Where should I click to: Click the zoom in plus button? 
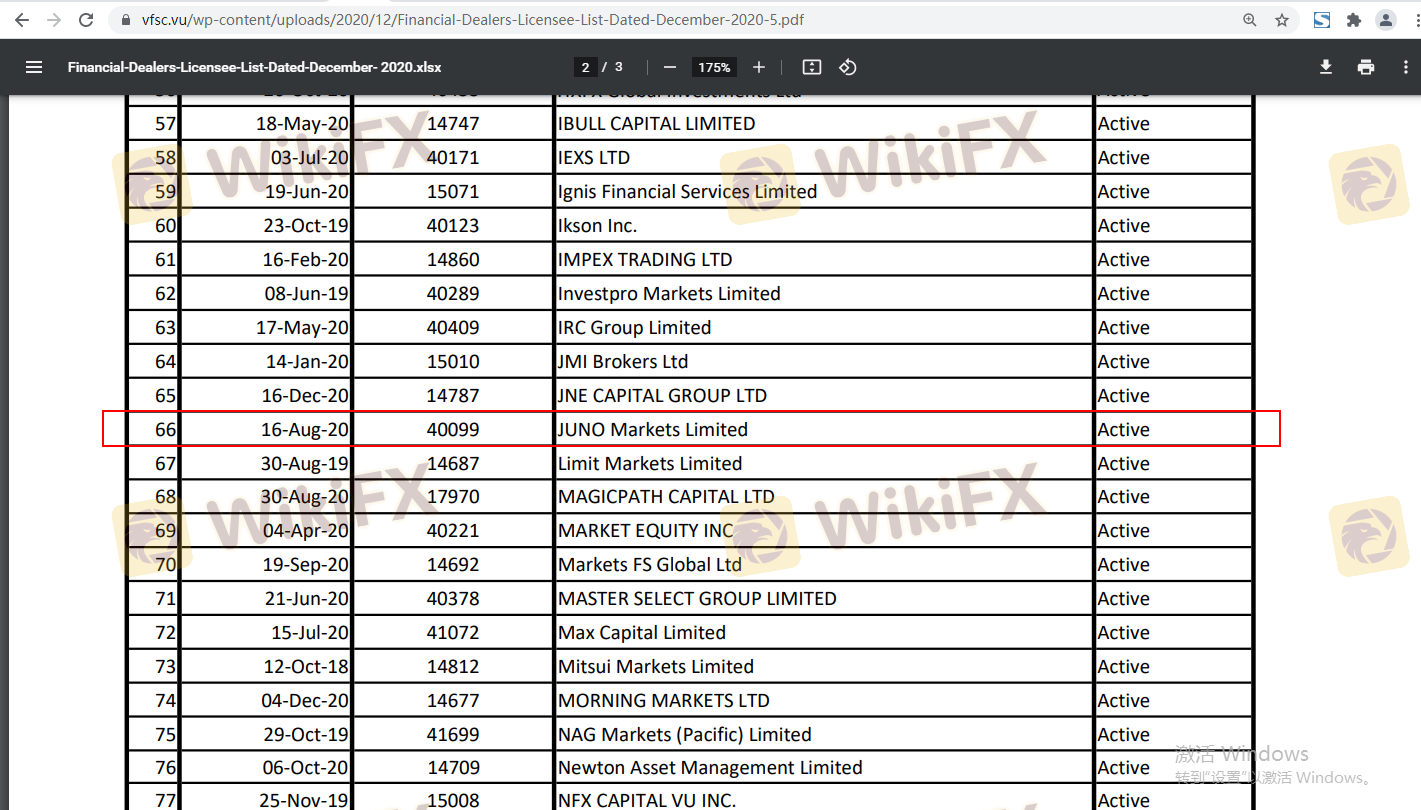point(759,67)
